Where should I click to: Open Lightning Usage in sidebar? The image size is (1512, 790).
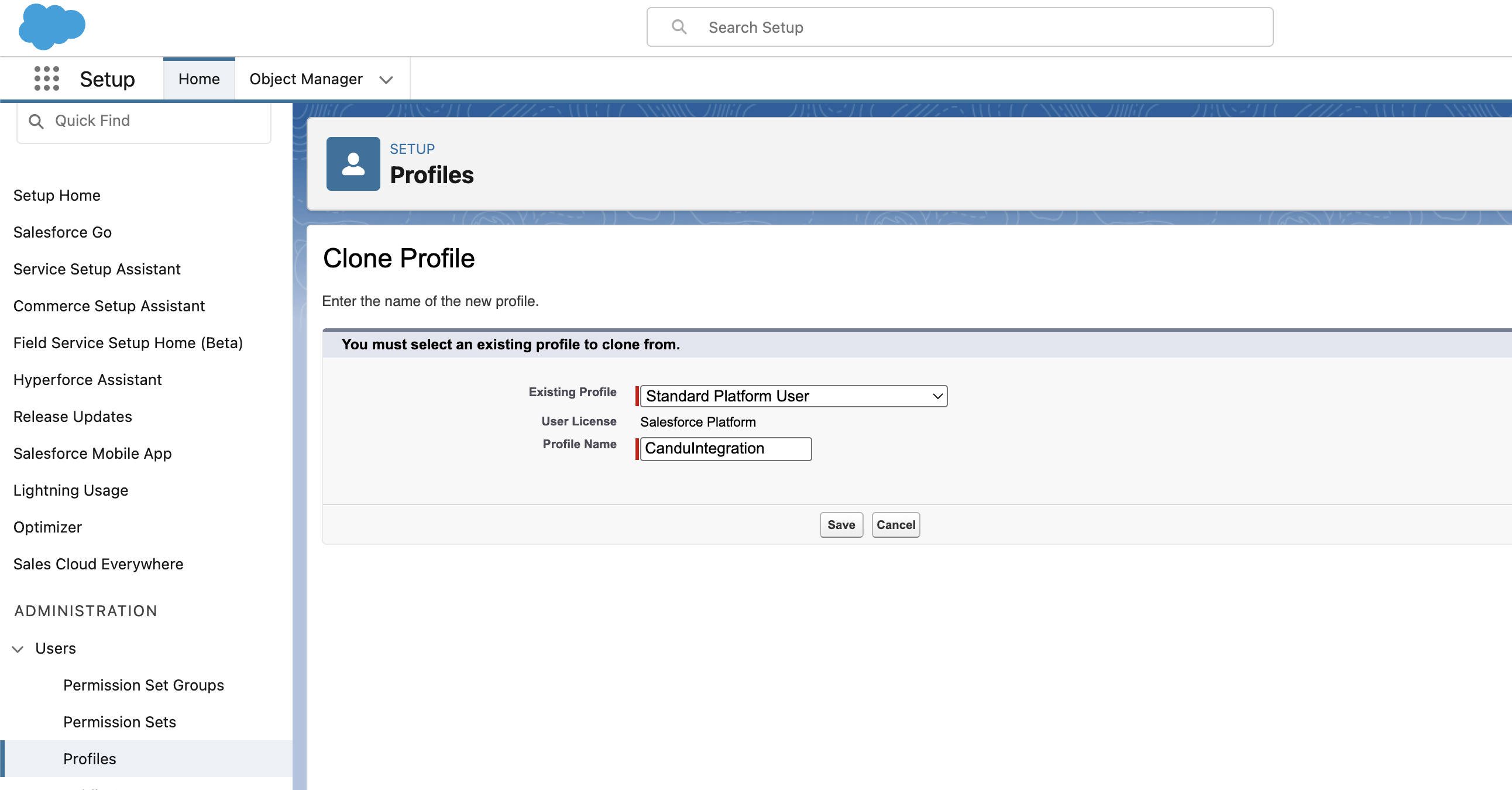point(71,490)
